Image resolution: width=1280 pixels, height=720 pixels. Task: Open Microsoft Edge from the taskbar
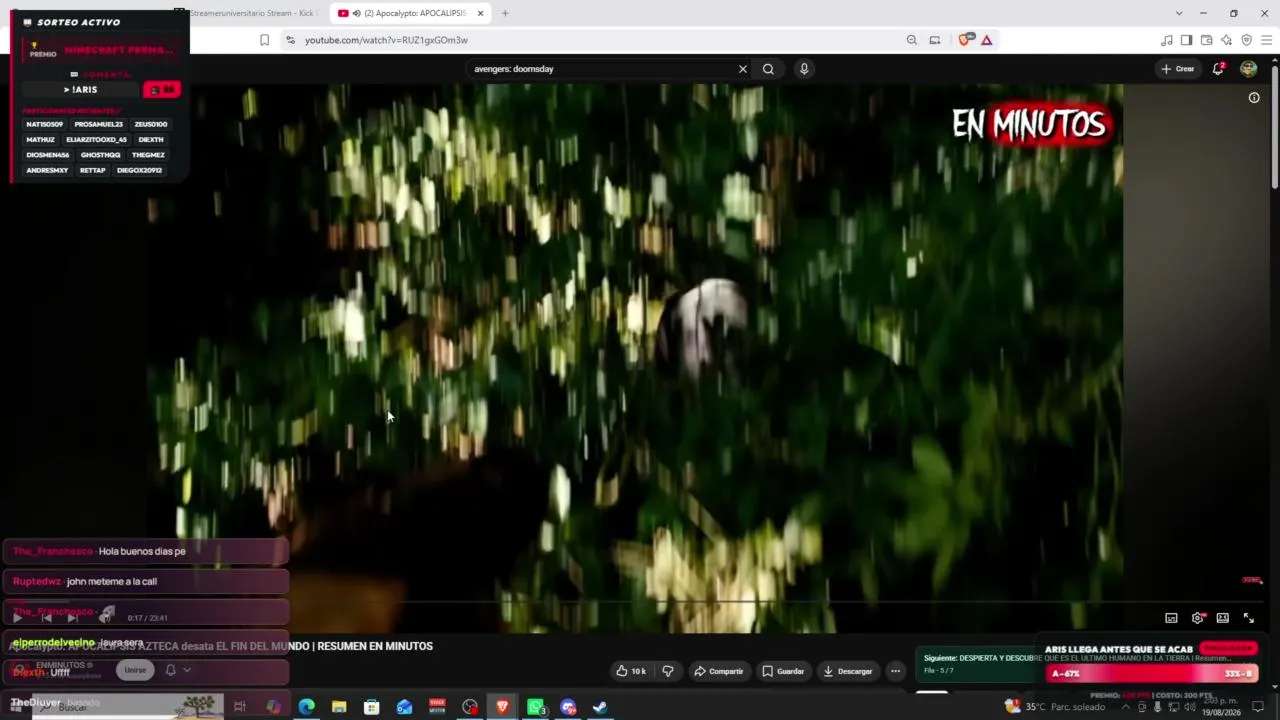pyautogui.click(x=306, y=707)
